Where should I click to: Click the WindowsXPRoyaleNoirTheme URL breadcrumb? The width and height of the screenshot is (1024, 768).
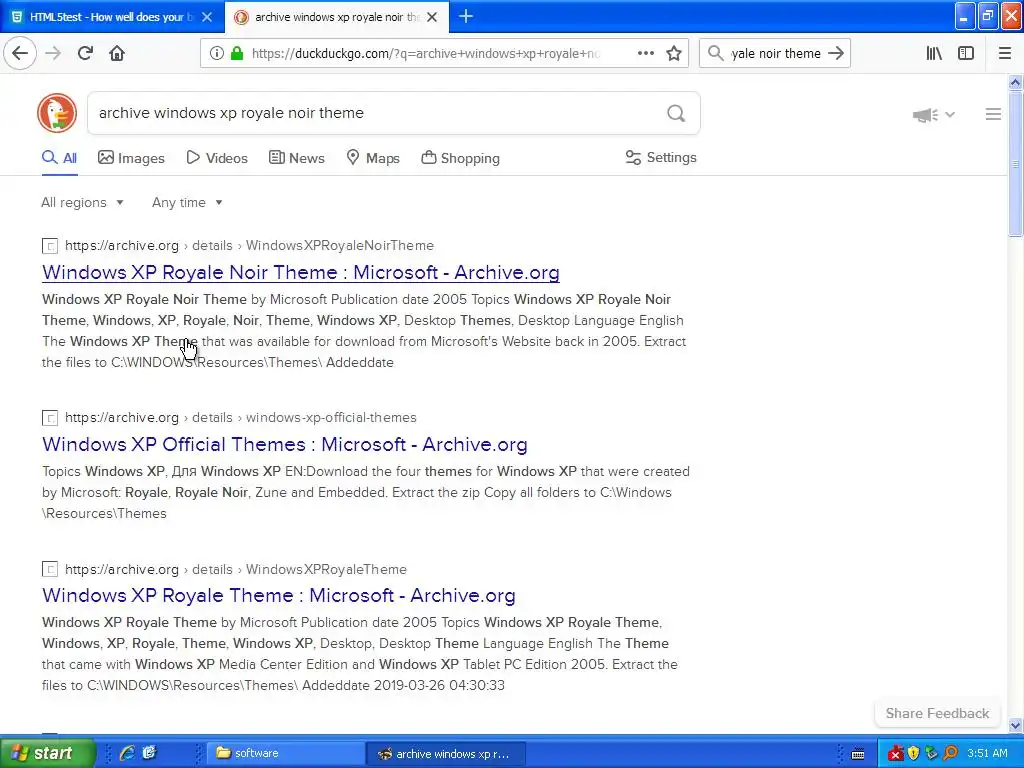point(340,246)
